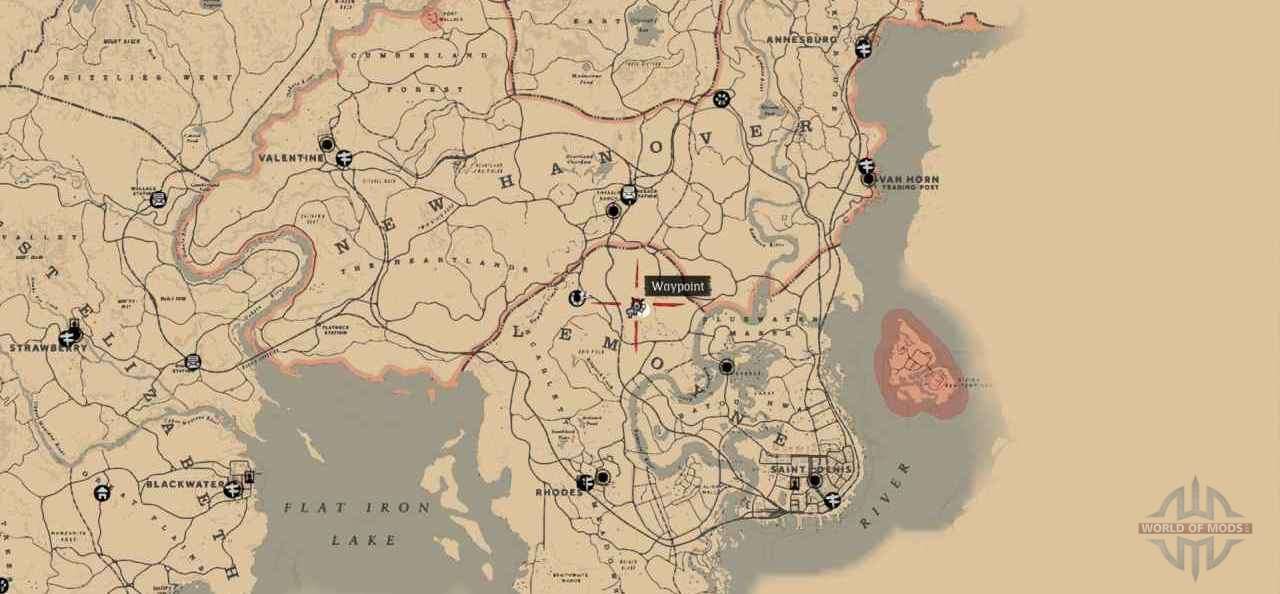Screen dimensions: 1280x594
Task: Select the signpost icon above Van Horn label
Action: click(x=866, y=166)
